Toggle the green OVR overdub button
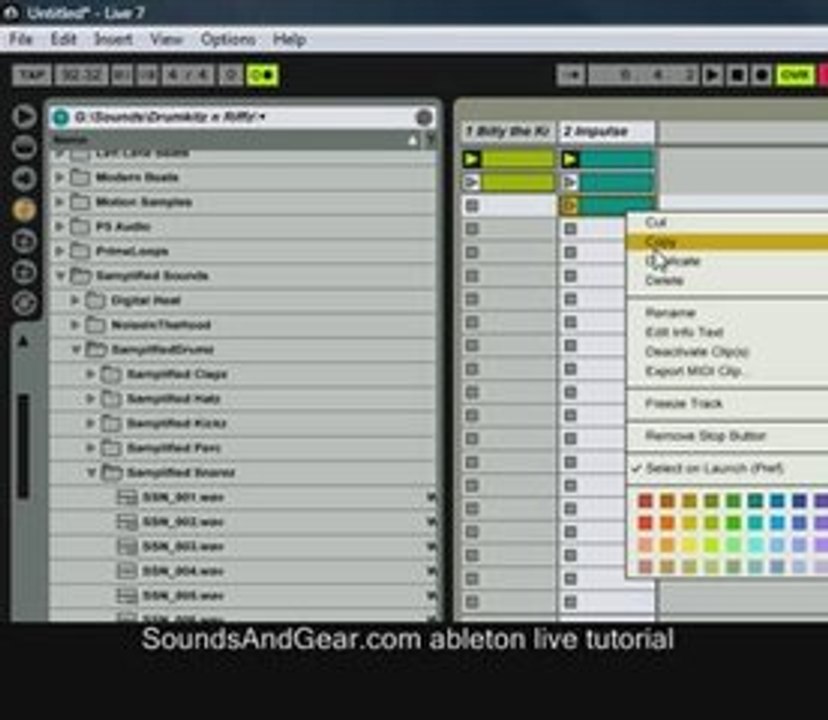The image size is (828, 720). [x=795, y=75]
